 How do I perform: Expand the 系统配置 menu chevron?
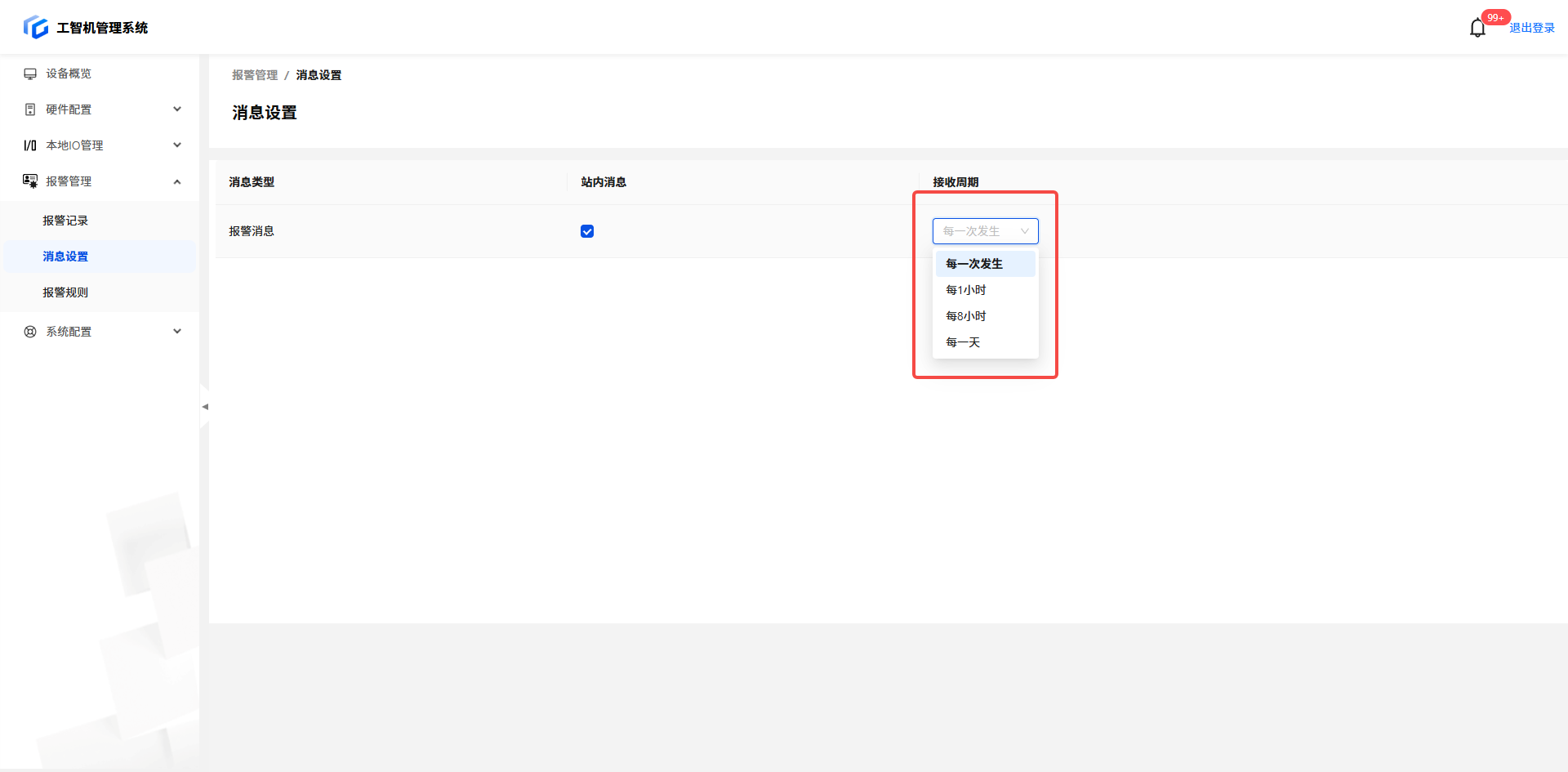(177, 332)
